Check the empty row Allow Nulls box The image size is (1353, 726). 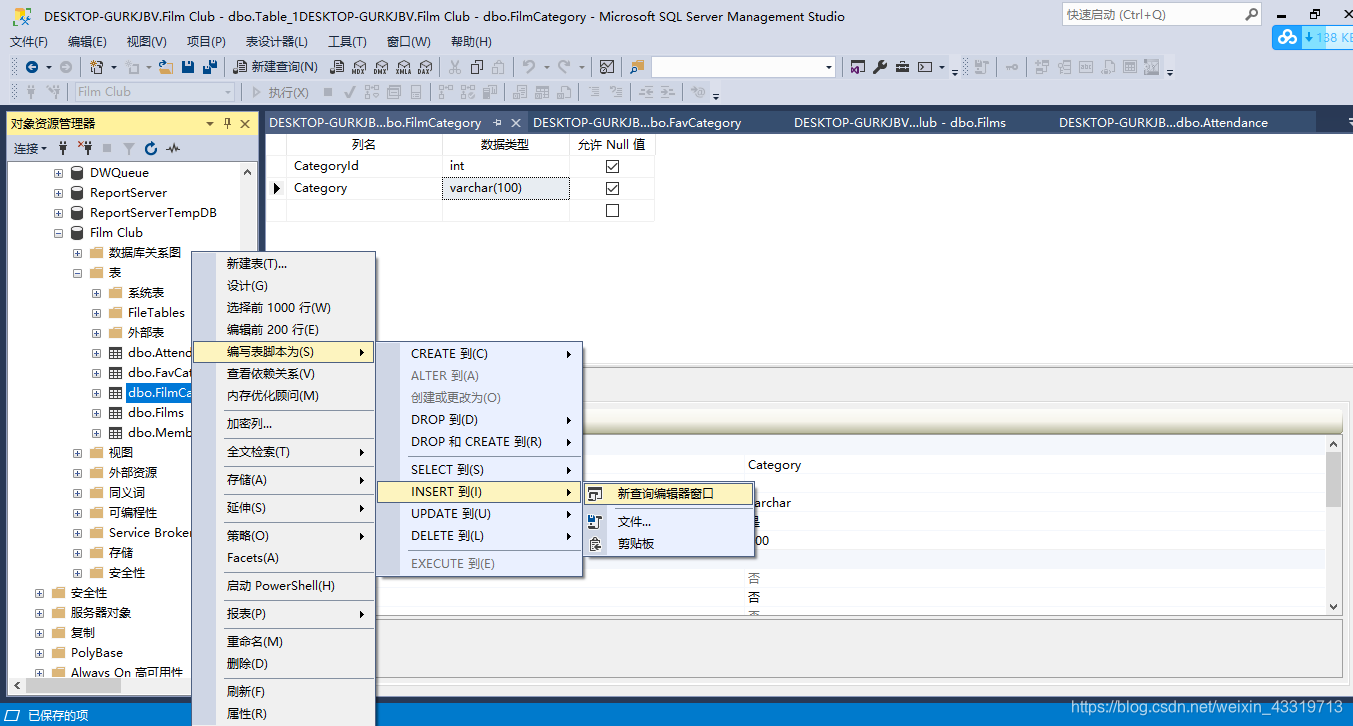pyautogui.click(x=612, y=211)
